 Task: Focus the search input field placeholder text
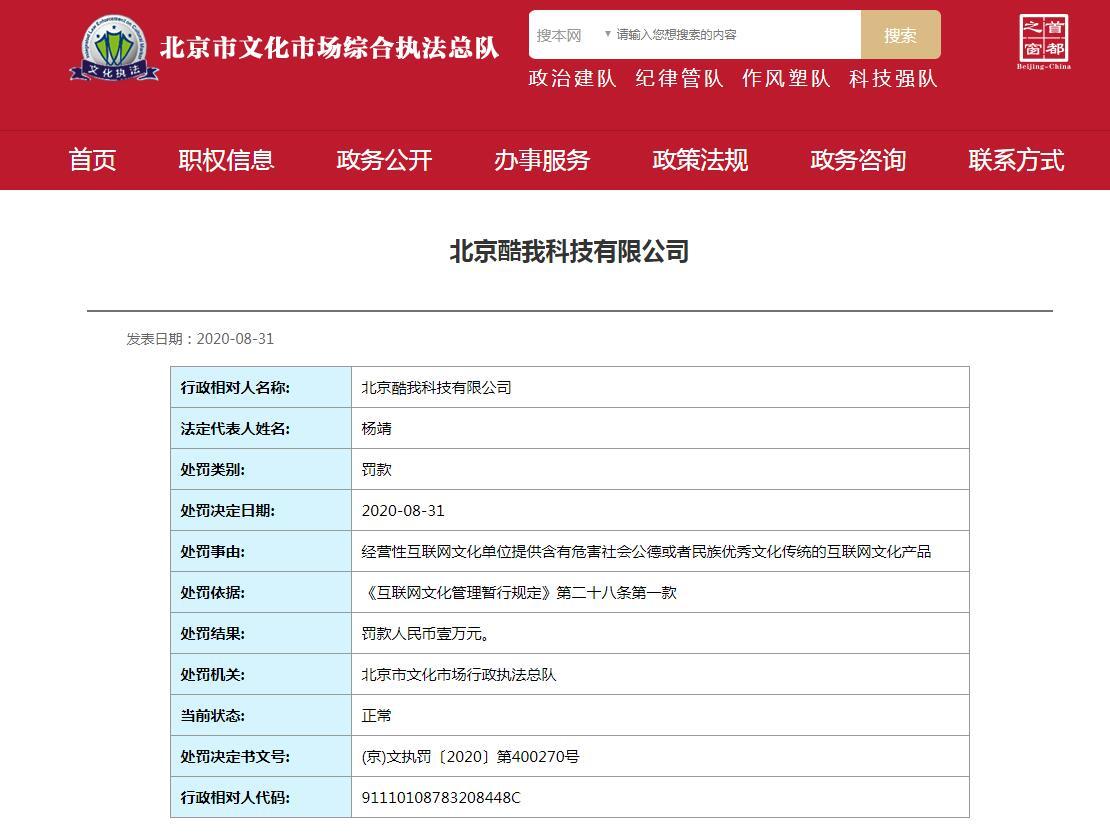point(676,35)
